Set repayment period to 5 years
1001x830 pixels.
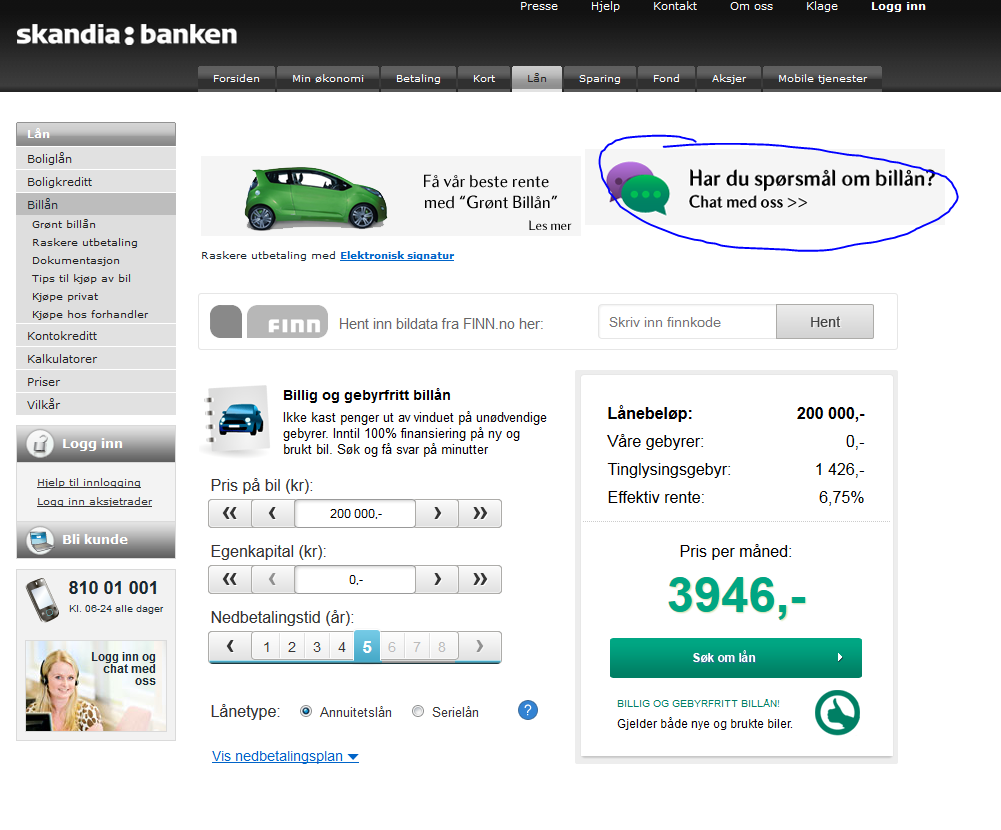click(367, 647)
